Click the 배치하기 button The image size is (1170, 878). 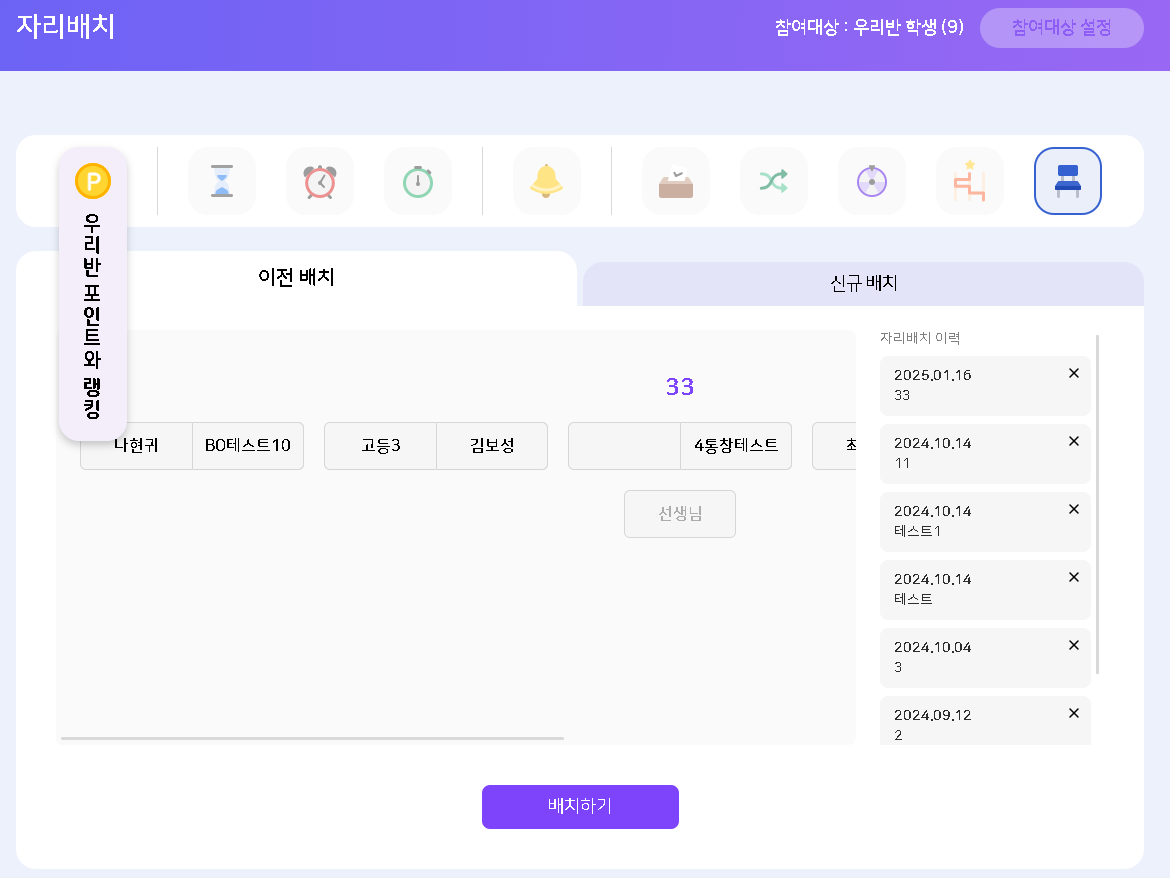580,807
